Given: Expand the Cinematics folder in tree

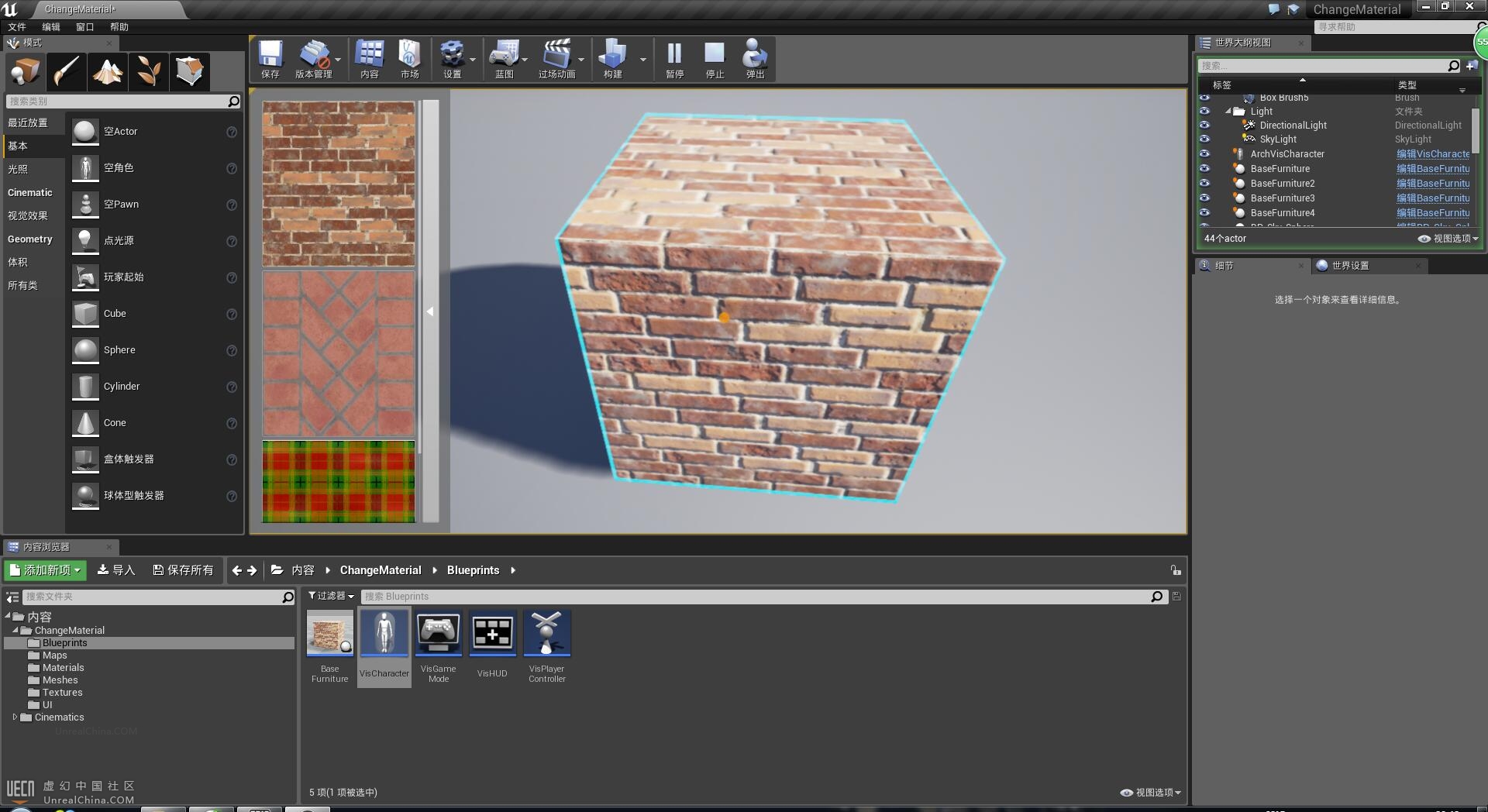Looking at the screenshot, I should click(15, 717).
